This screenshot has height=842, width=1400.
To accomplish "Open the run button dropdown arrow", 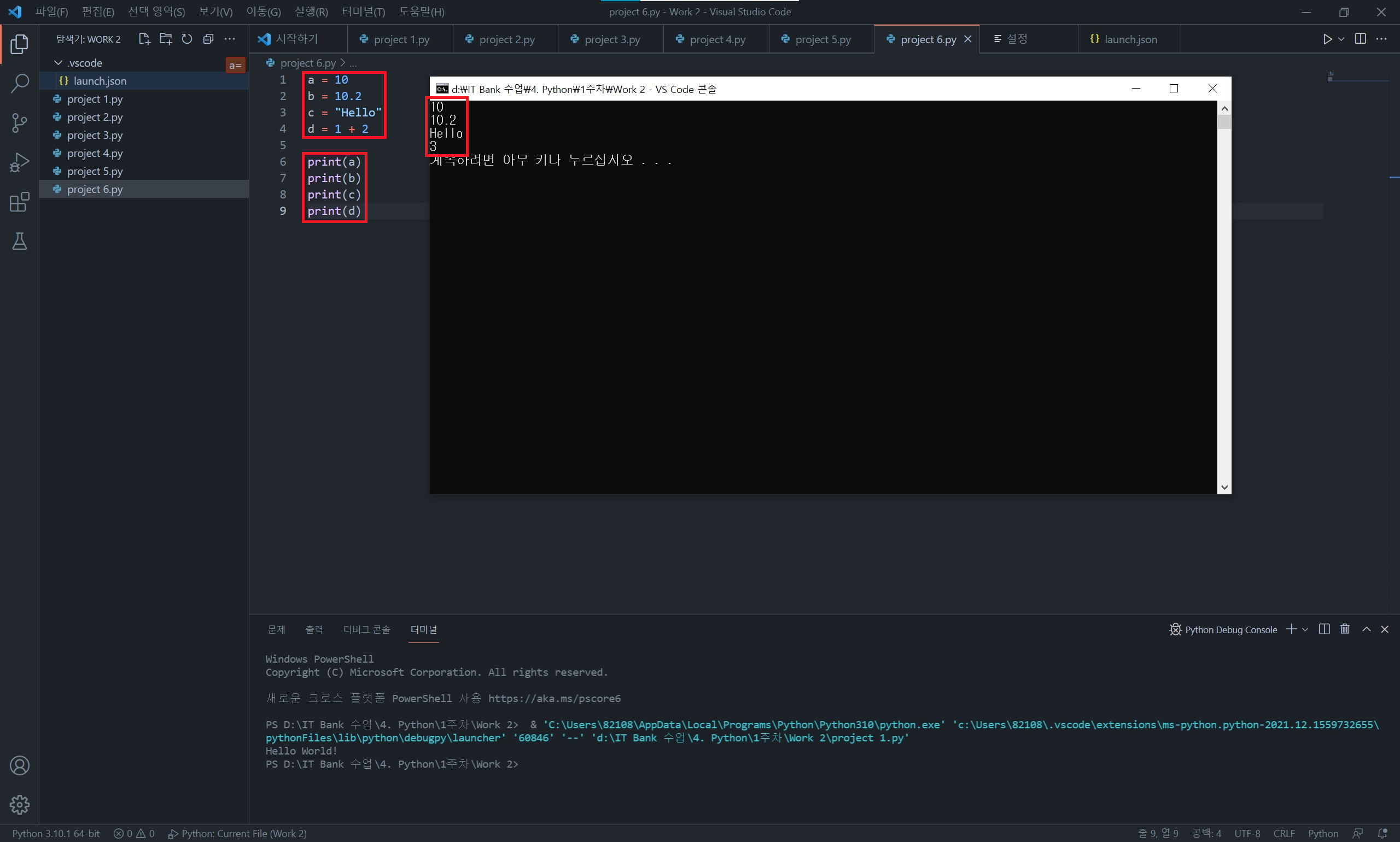I will tap(1341, 39).
